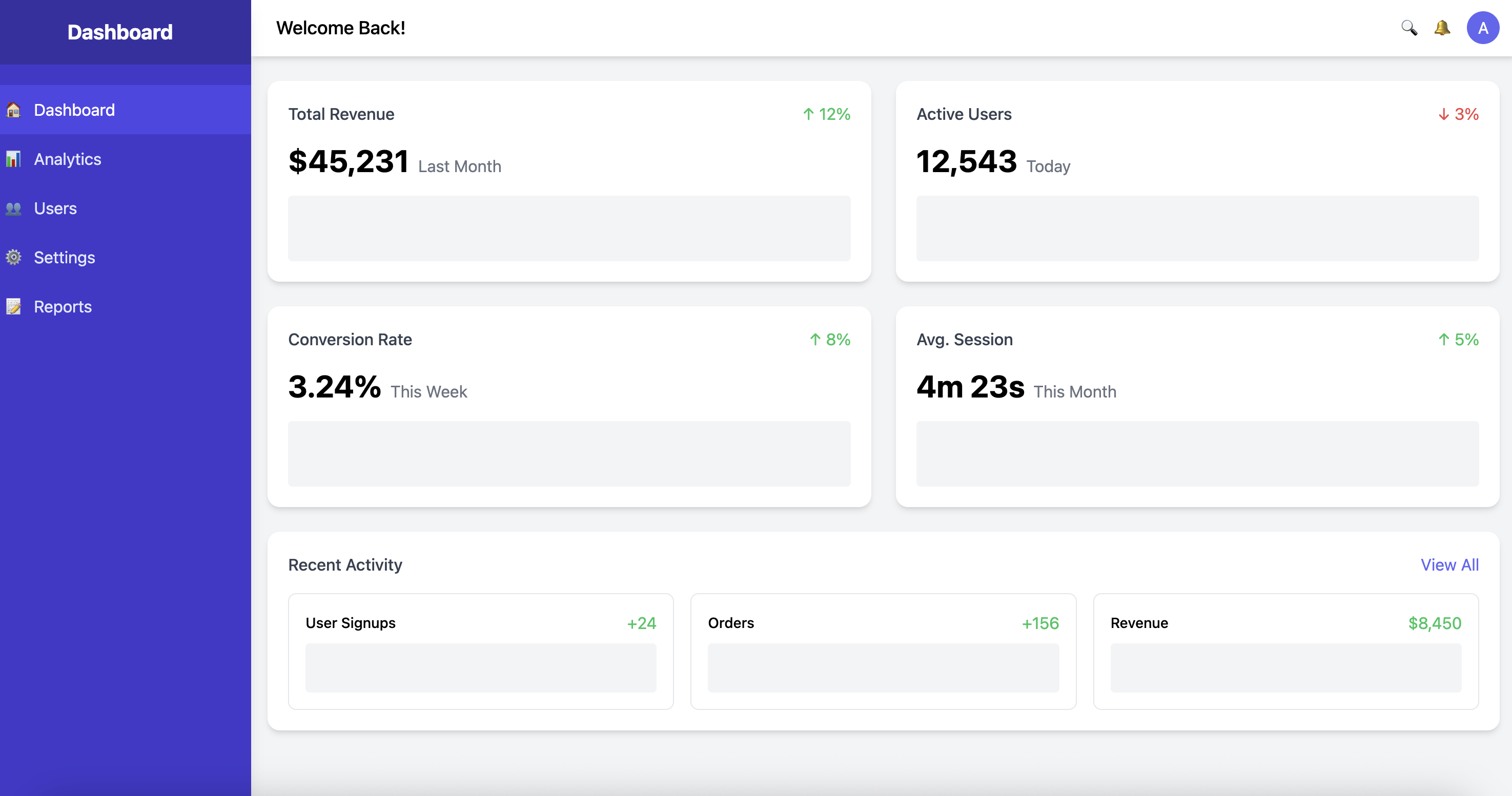Viewport: 1512px width, 796px height.
Task: Click the notepad icon for Reports
Action: point(13,307)
